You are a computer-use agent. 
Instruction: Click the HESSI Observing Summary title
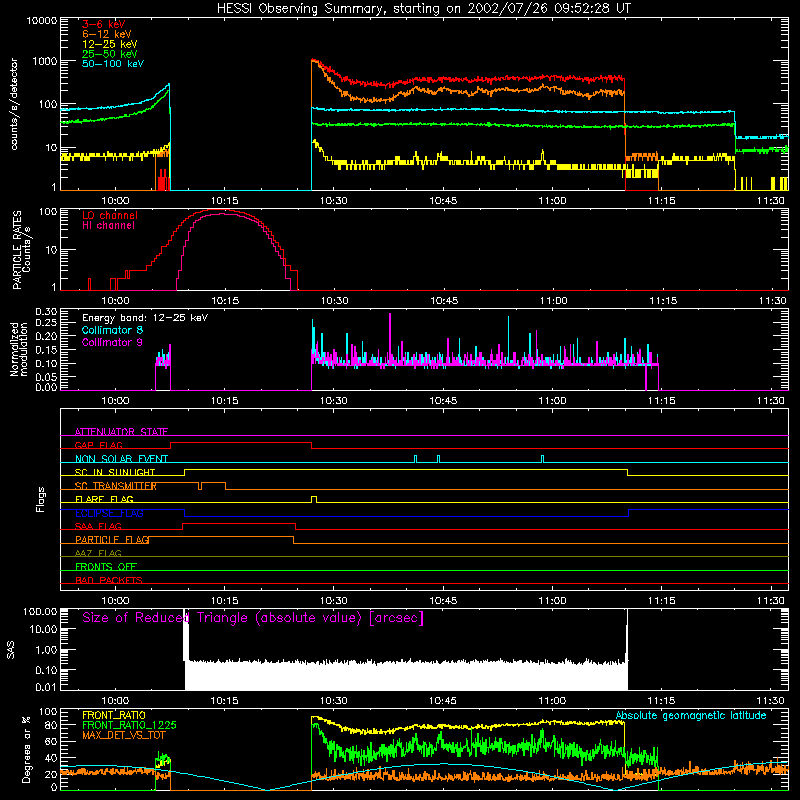point(423,9)
